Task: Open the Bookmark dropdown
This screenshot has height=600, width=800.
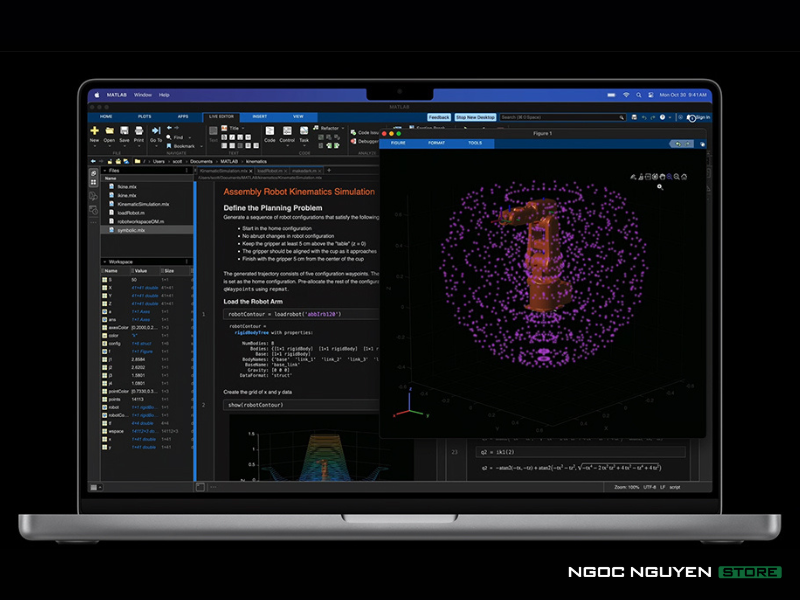Action: point(183,146)
